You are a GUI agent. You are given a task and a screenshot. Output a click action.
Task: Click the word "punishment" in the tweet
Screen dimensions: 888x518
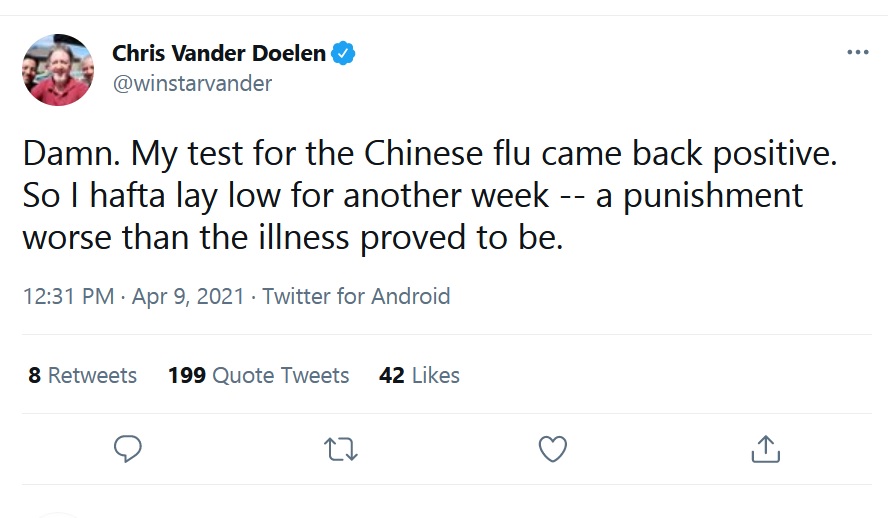[x=712, y=194]
